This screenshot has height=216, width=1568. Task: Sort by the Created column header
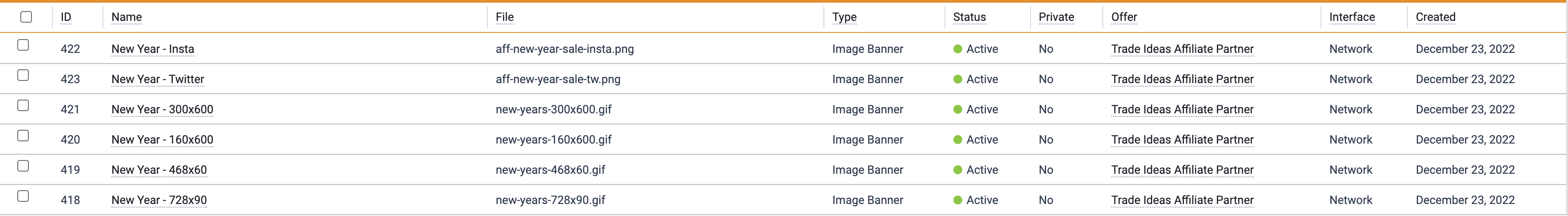1435,17
